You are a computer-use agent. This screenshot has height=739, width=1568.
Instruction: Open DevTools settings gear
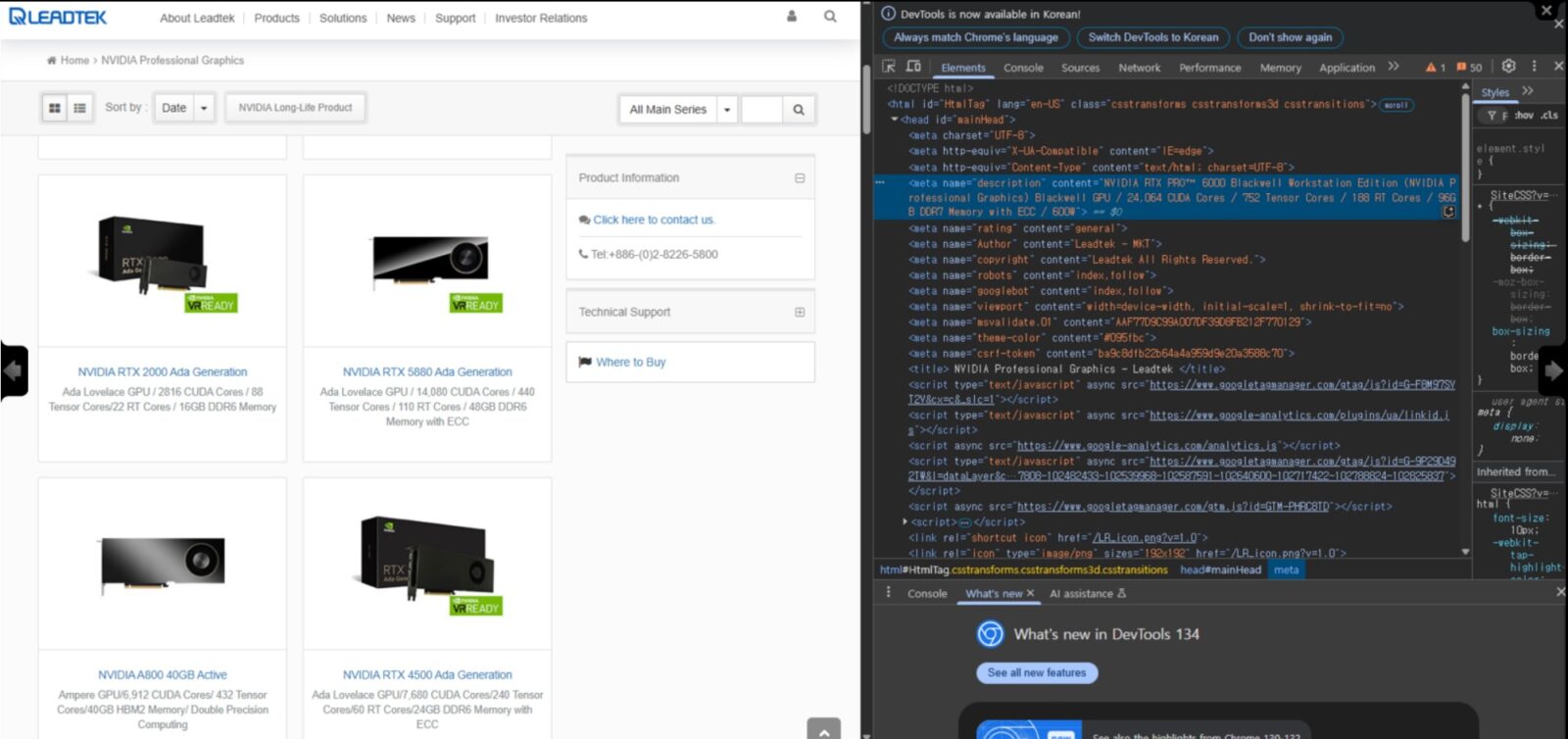tap(1508, 67)
